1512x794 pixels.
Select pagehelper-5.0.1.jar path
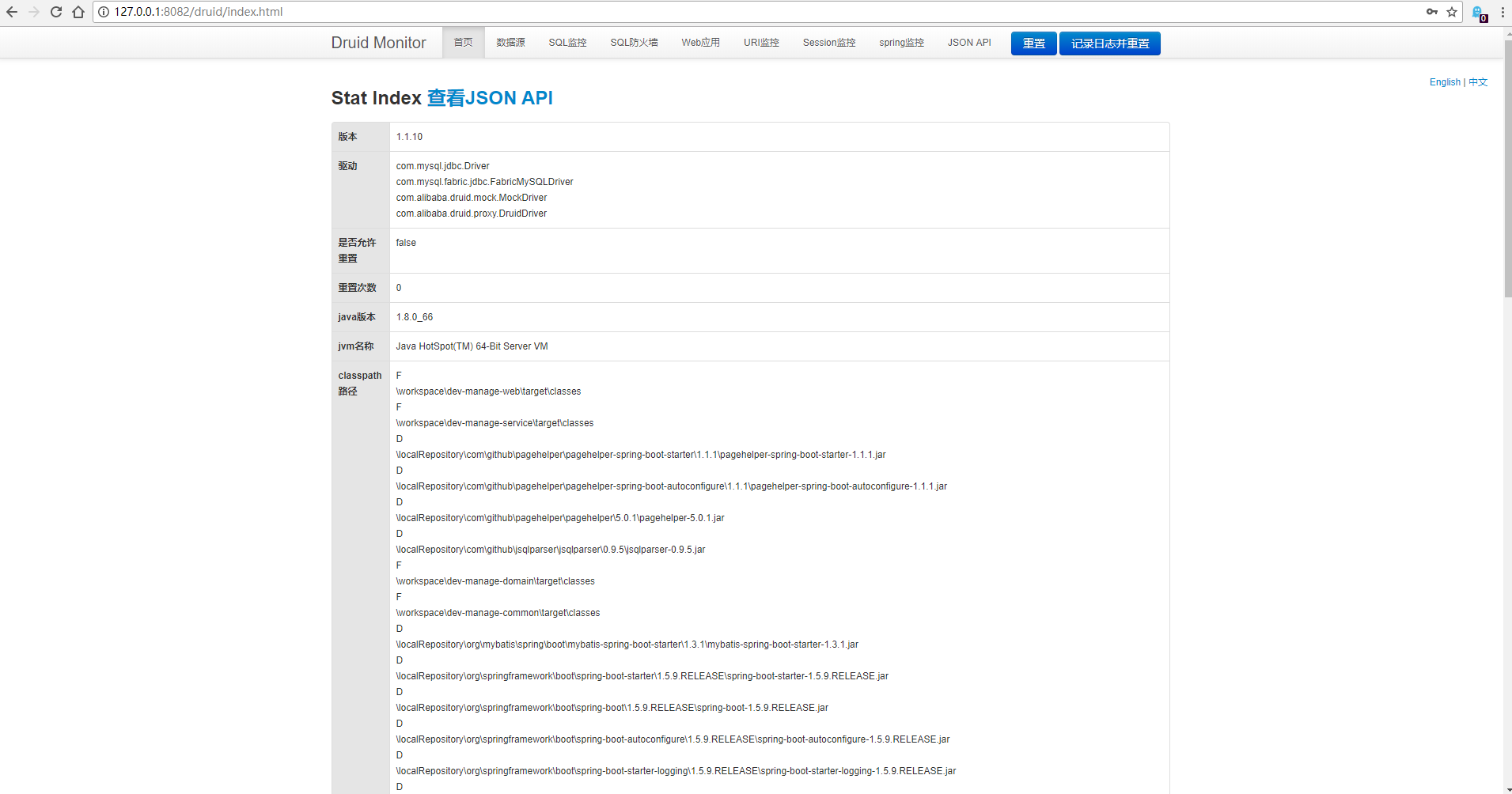[x=560, y=518]
